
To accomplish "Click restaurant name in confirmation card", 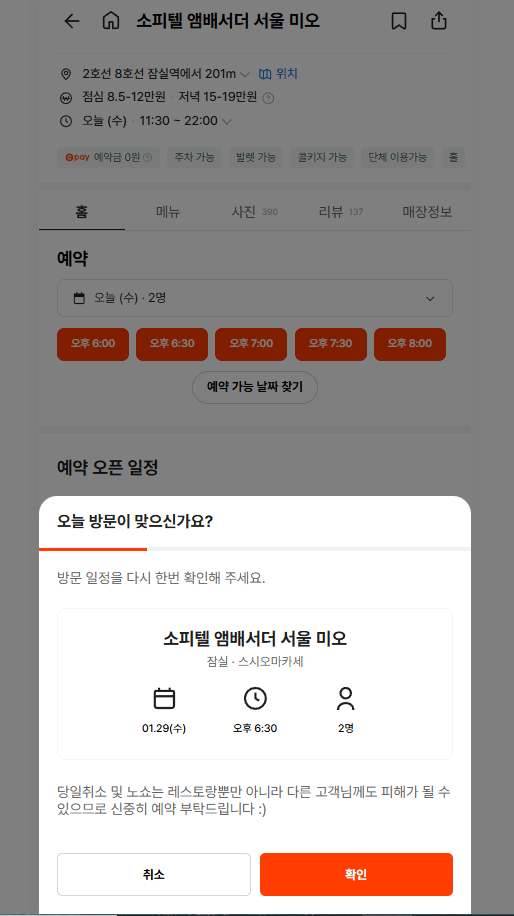I will (x=255, y=638).
